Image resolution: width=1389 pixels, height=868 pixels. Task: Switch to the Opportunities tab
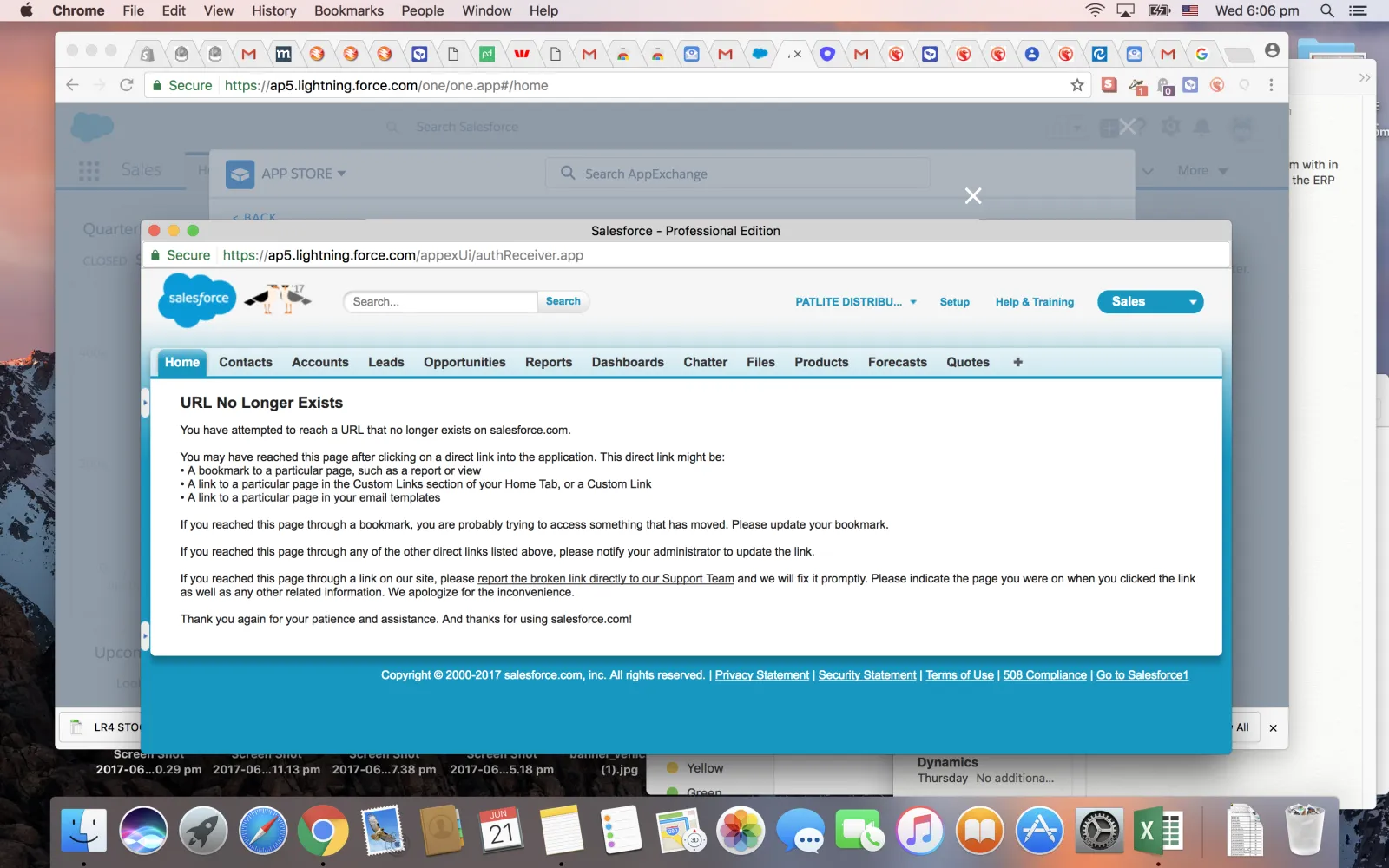point(464,362)
